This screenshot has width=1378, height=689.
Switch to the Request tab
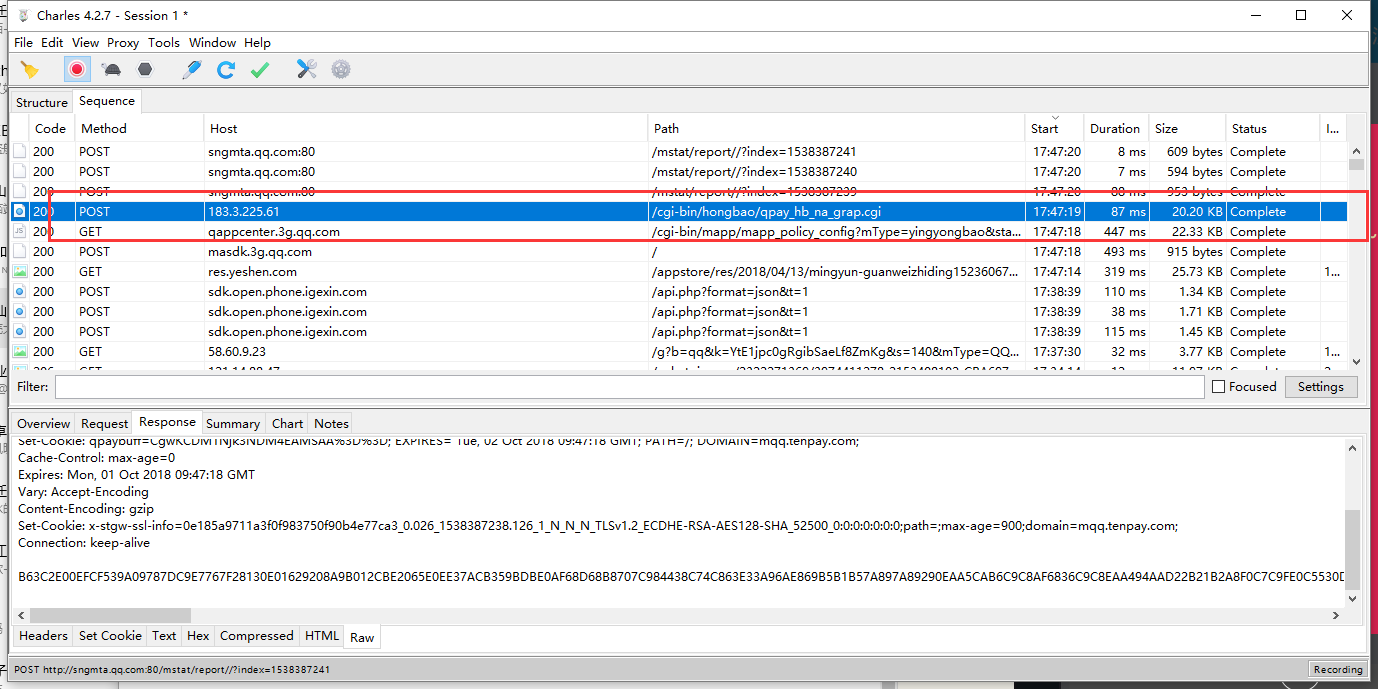pos(105,424)
